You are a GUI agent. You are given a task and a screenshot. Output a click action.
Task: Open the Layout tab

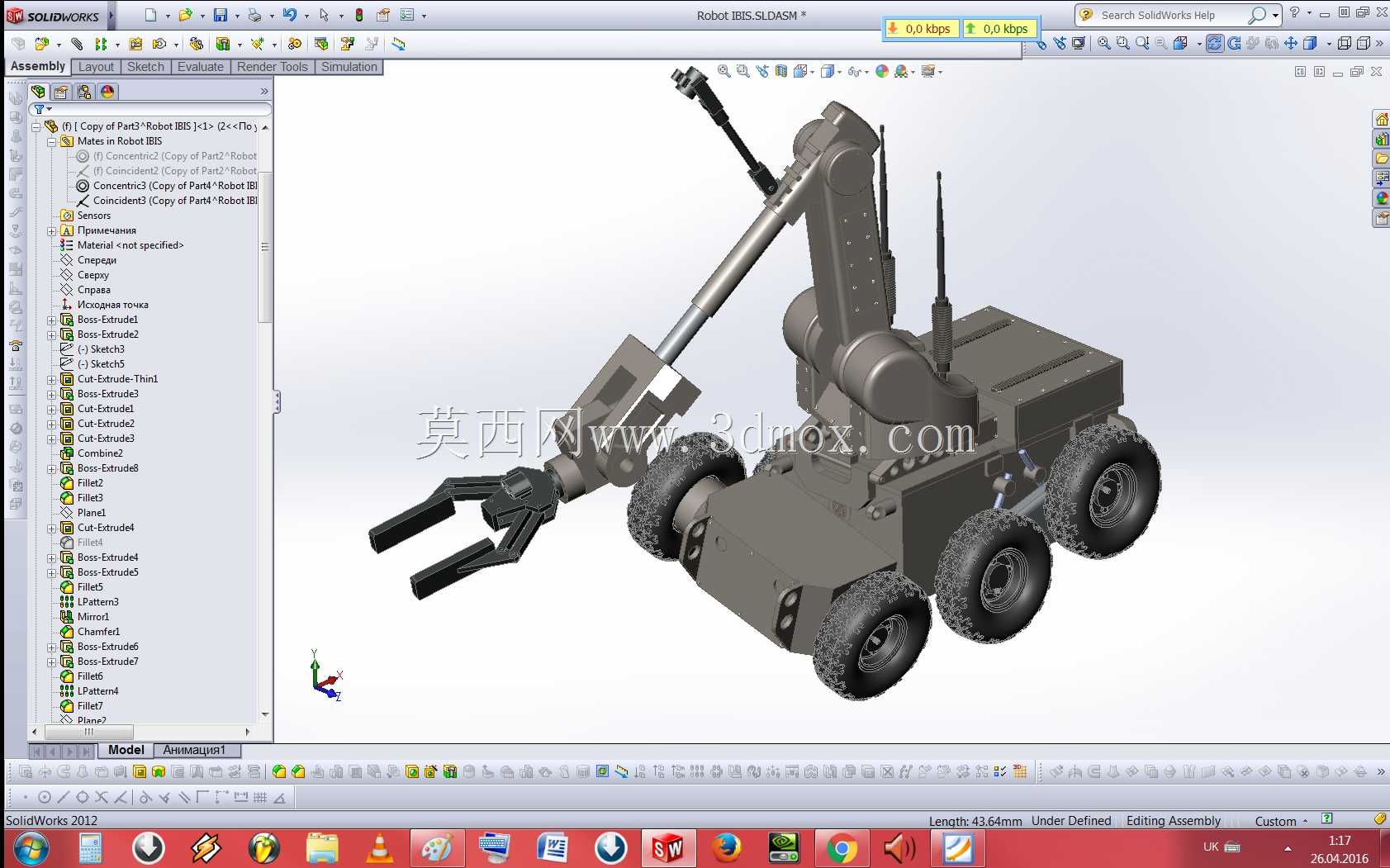pos(96,67)
